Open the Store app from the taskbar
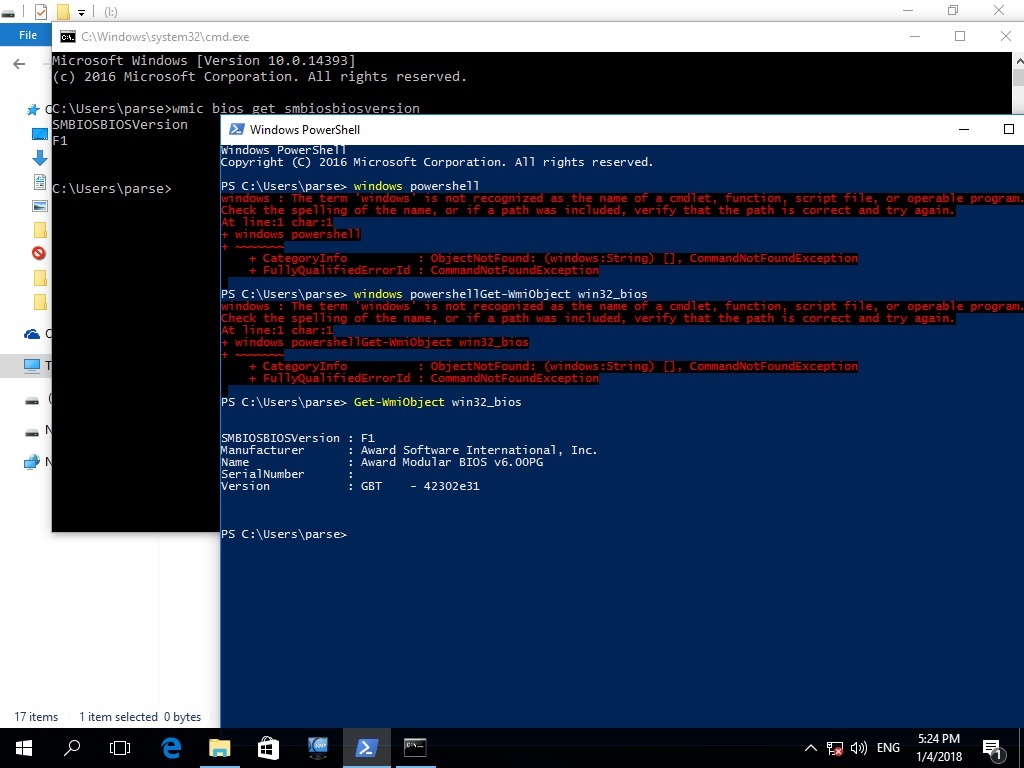 [268, 748]
